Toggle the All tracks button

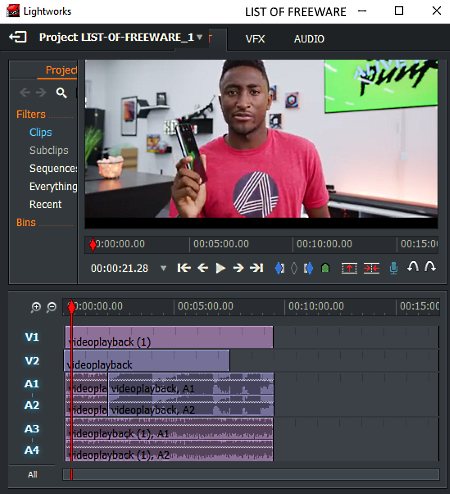click(x=33, y=475)
